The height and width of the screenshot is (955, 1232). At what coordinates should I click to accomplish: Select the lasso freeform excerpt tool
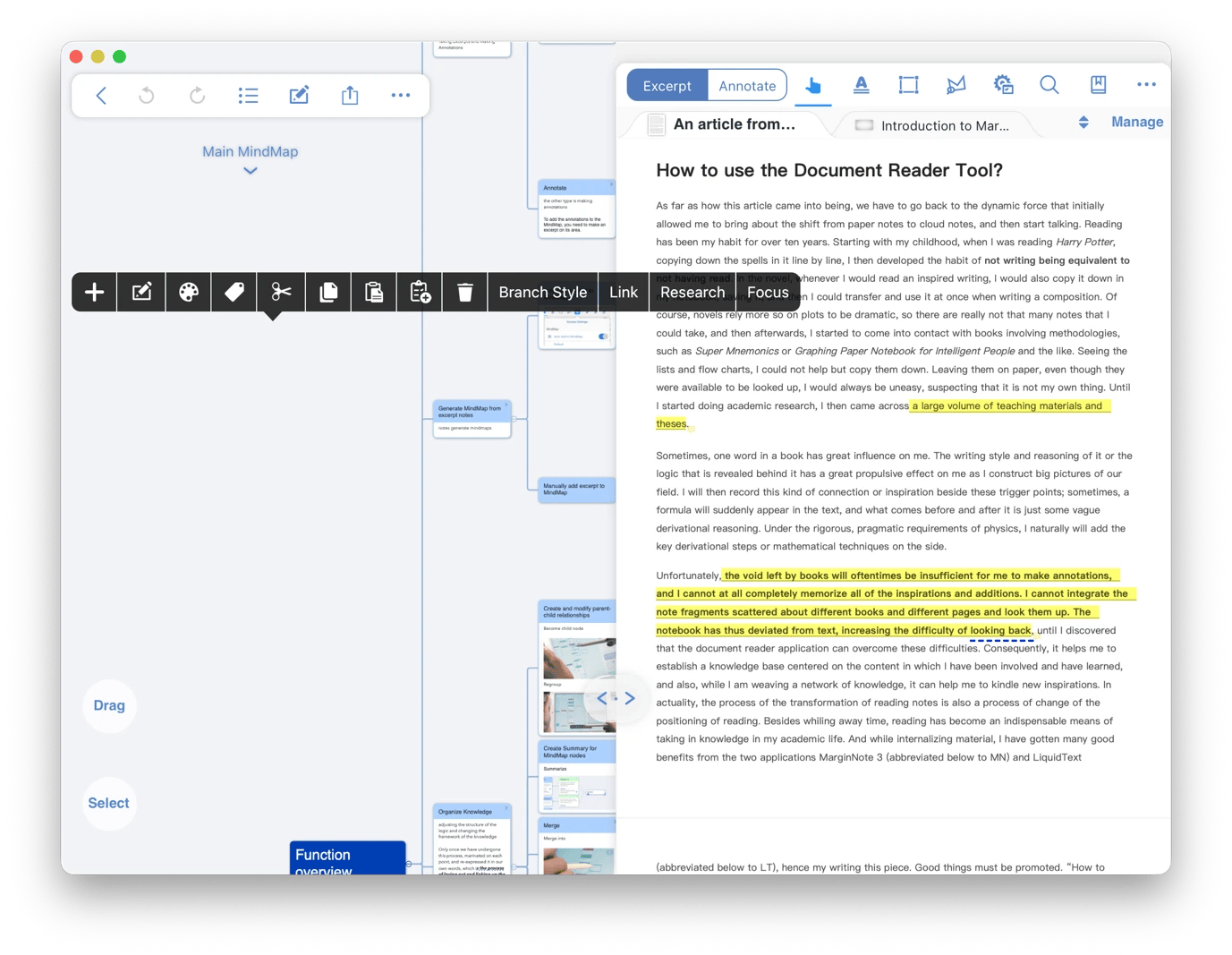click(956, 85)
